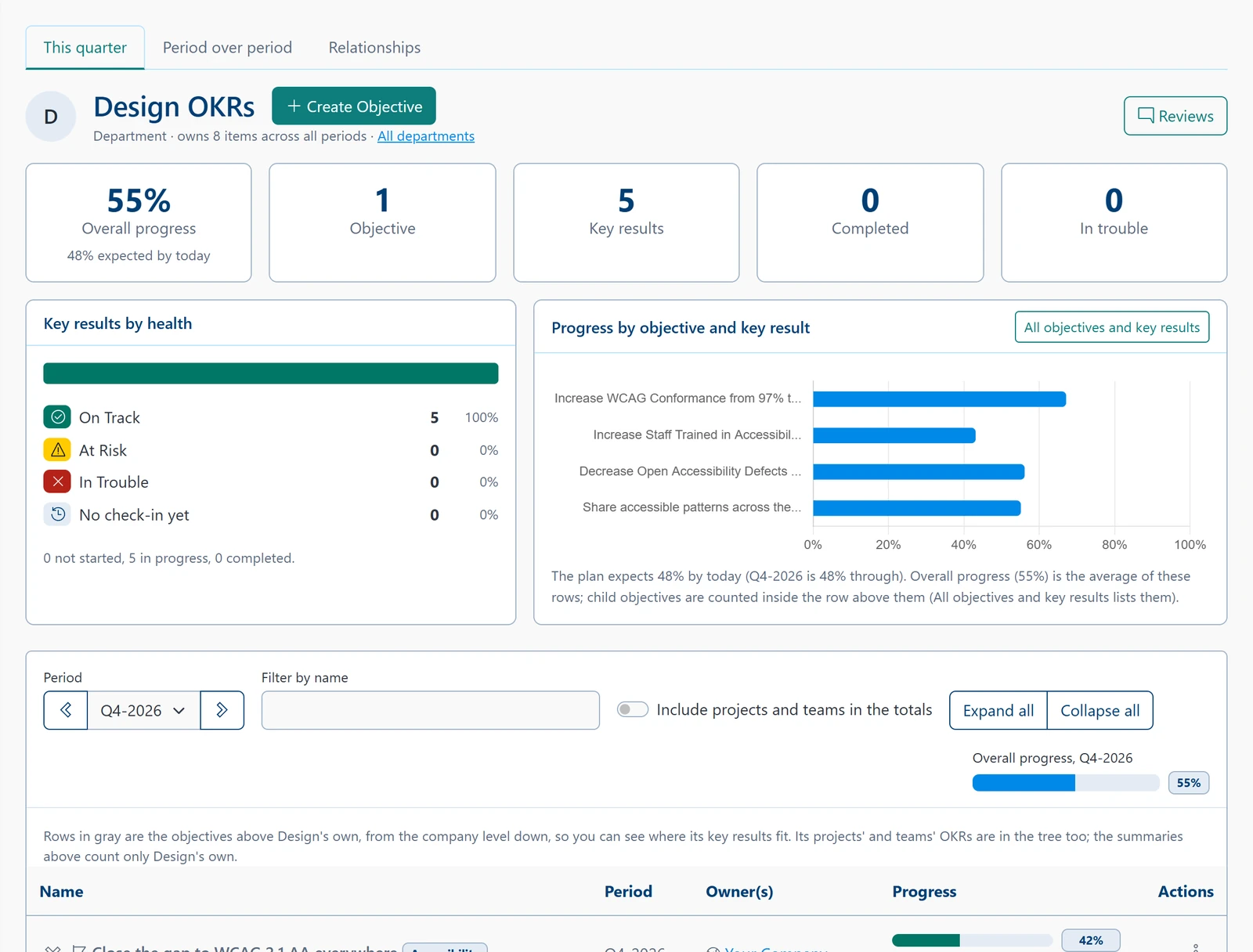The height and width of the screenshot is (952, 1253).
Task: Click the In Trouble red X icon
Action: [x=57, y=481]
